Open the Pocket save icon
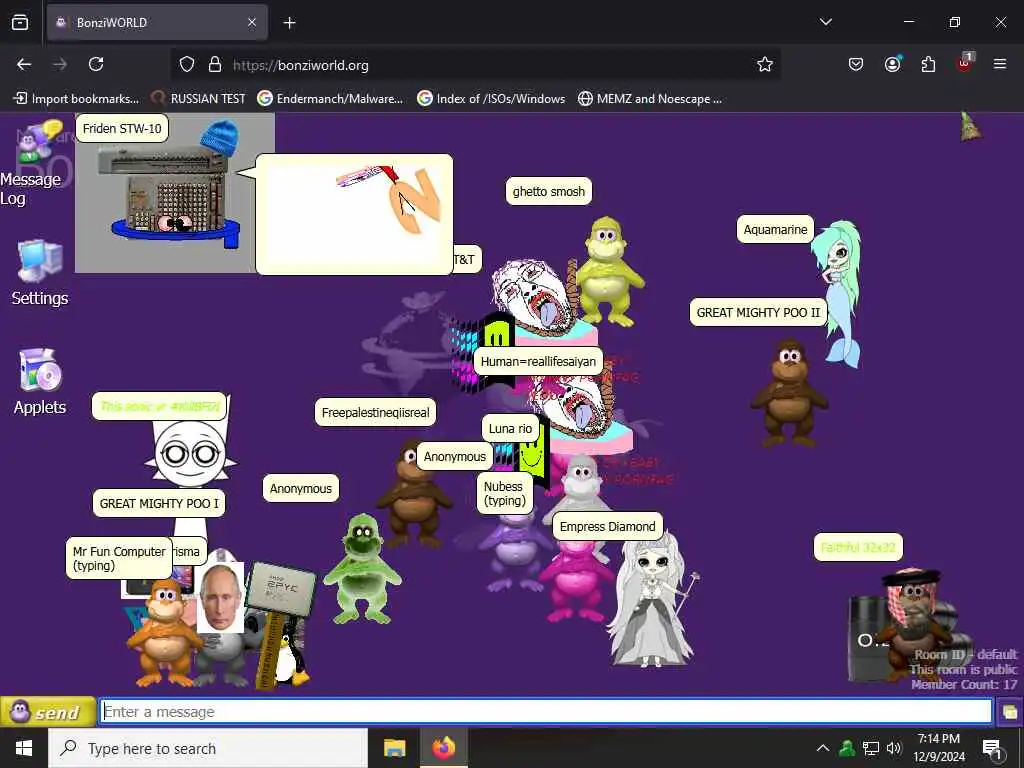1024x768 pixels. pyautogui.click(x=856, y=64)
